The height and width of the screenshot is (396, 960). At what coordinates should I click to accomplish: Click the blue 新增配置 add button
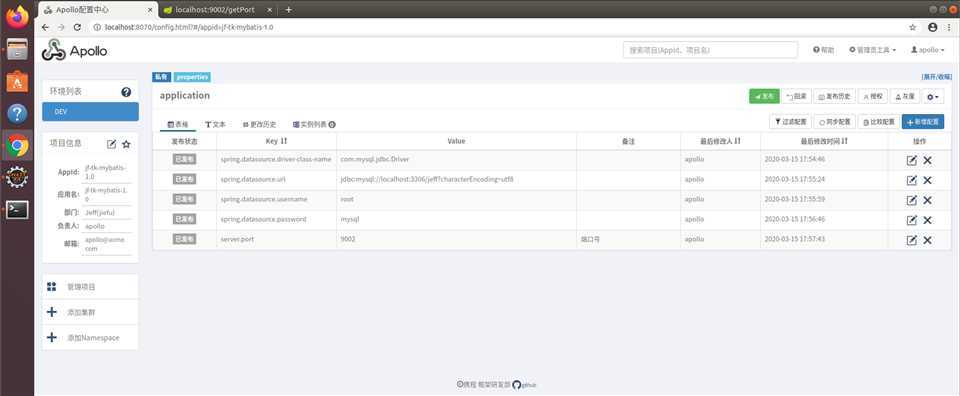(x=923, y=122)
